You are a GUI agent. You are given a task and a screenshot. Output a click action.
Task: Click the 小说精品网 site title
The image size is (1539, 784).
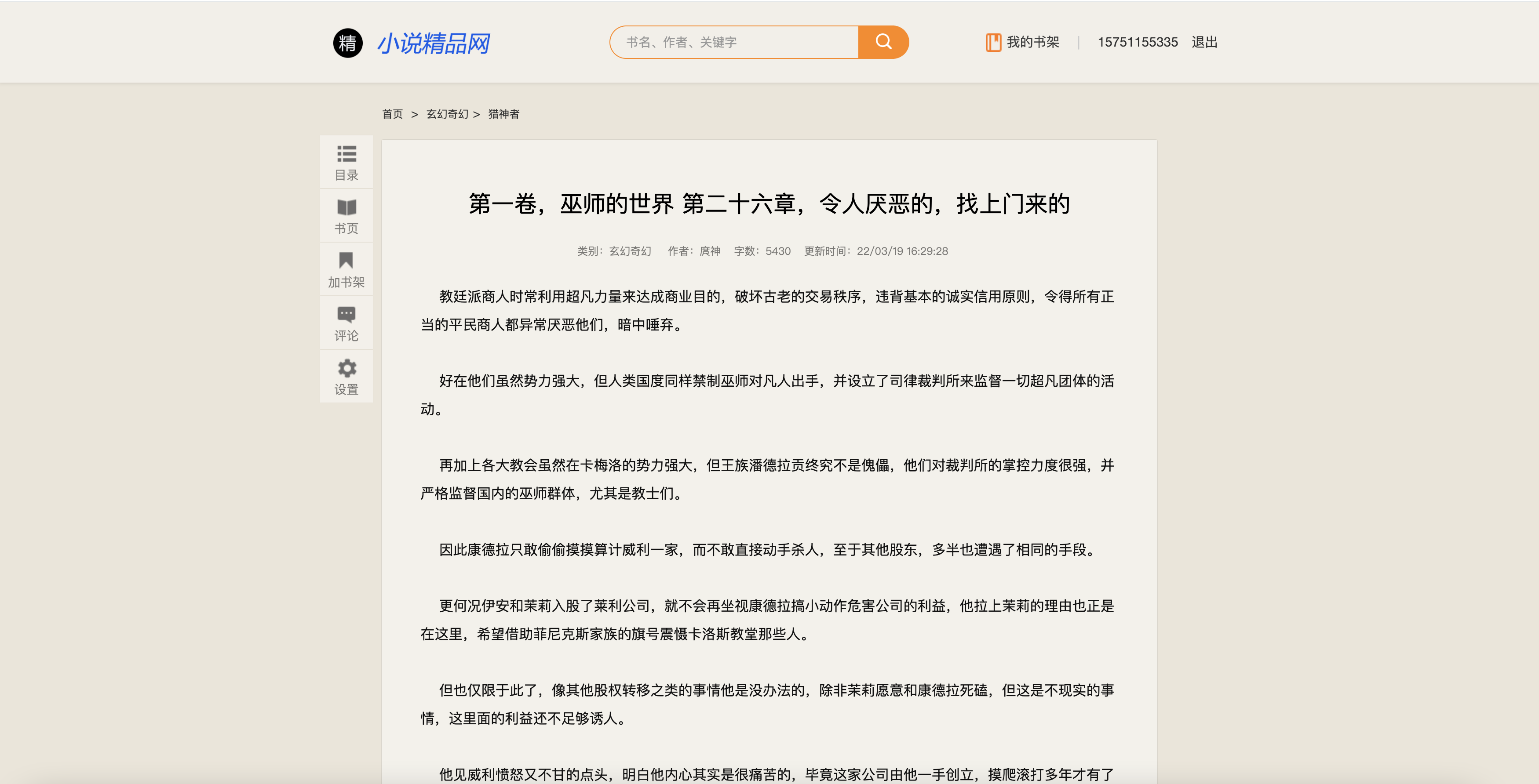[434, 44]
